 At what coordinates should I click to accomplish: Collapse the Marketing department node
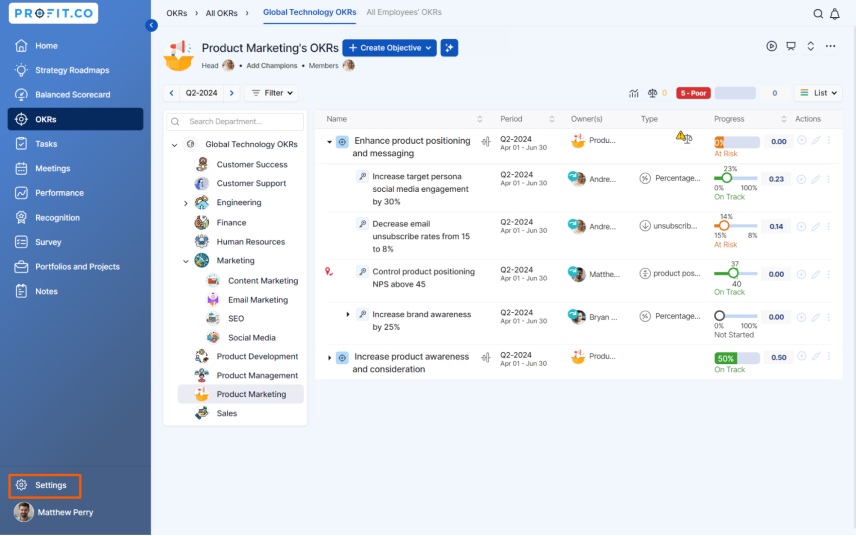(x=186, y=261)
